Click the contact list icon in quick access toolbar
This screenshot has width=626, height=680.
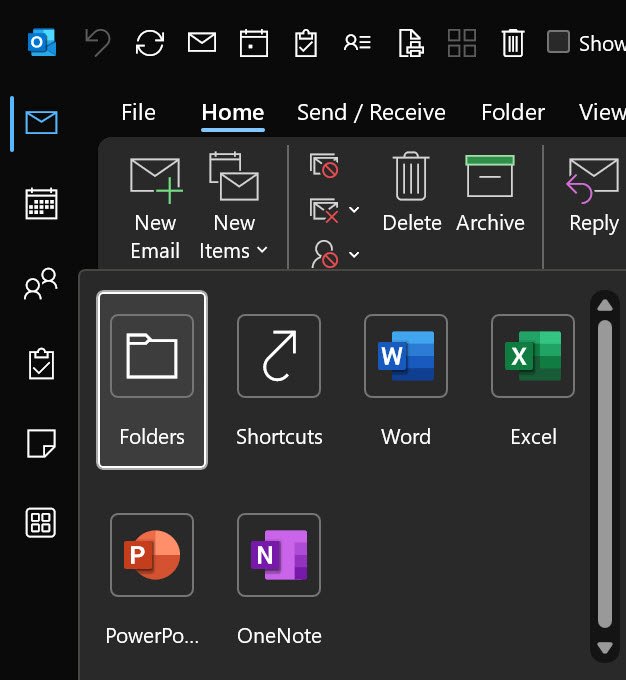pyautogui.click(x=357, y=42)
